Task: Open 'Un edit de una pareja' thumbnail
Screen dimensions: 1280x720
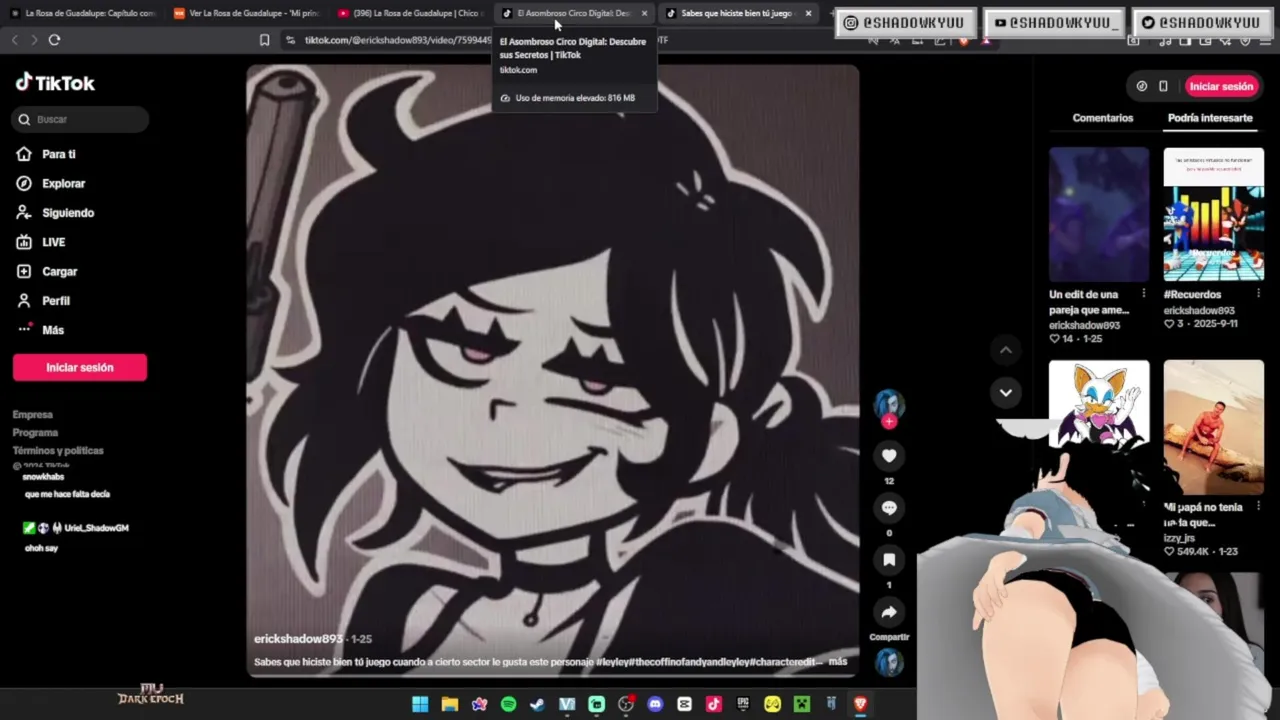Action: pos(1099,214)
